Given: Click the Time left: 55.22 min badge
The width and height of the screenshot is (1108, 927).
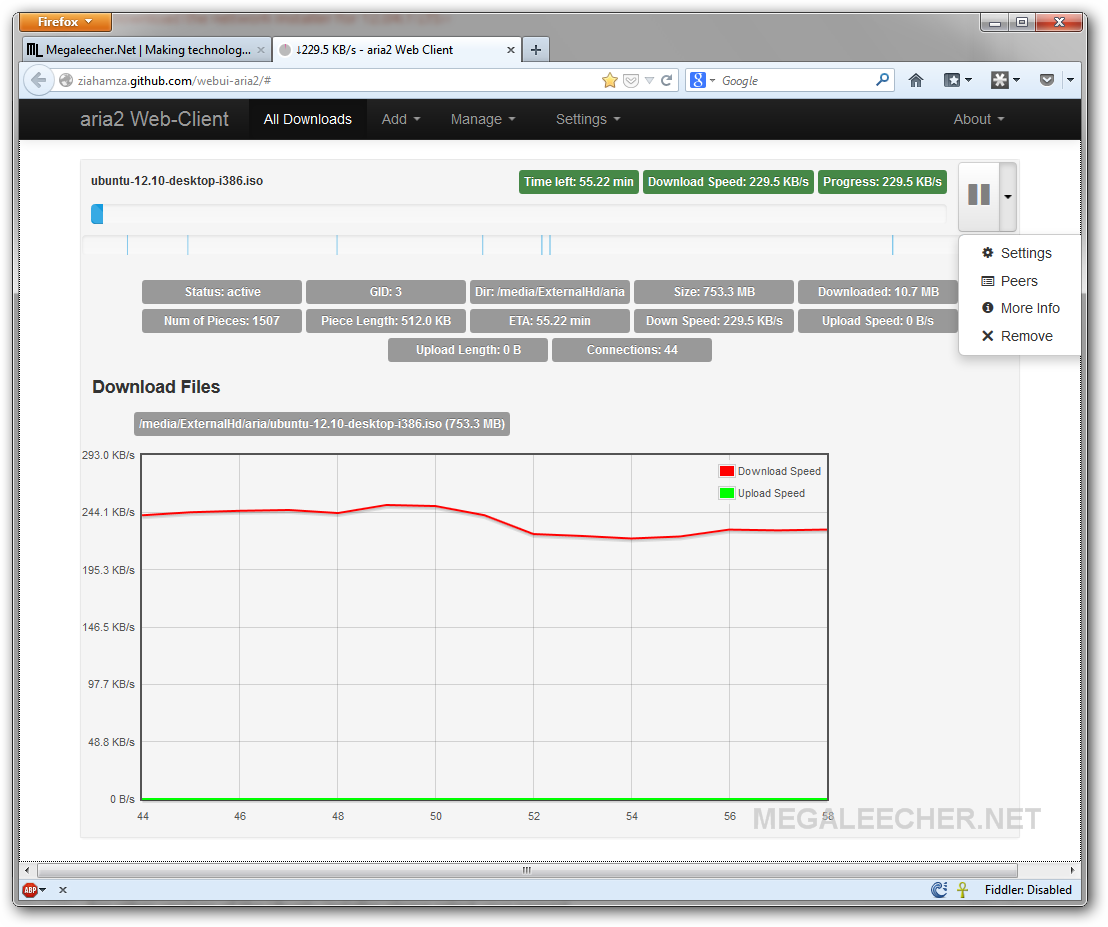Looking at the screenshot, I should 579,182.
